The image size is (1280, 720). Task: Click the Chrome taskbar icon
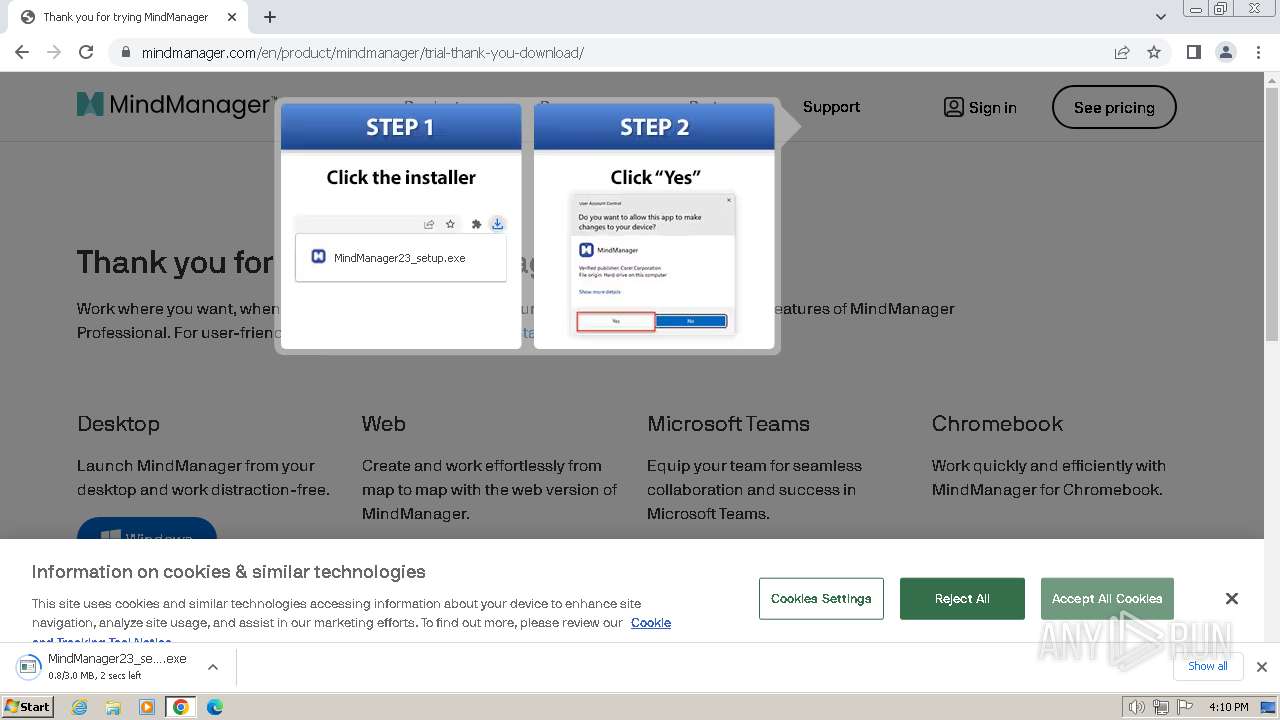point(181,707)
